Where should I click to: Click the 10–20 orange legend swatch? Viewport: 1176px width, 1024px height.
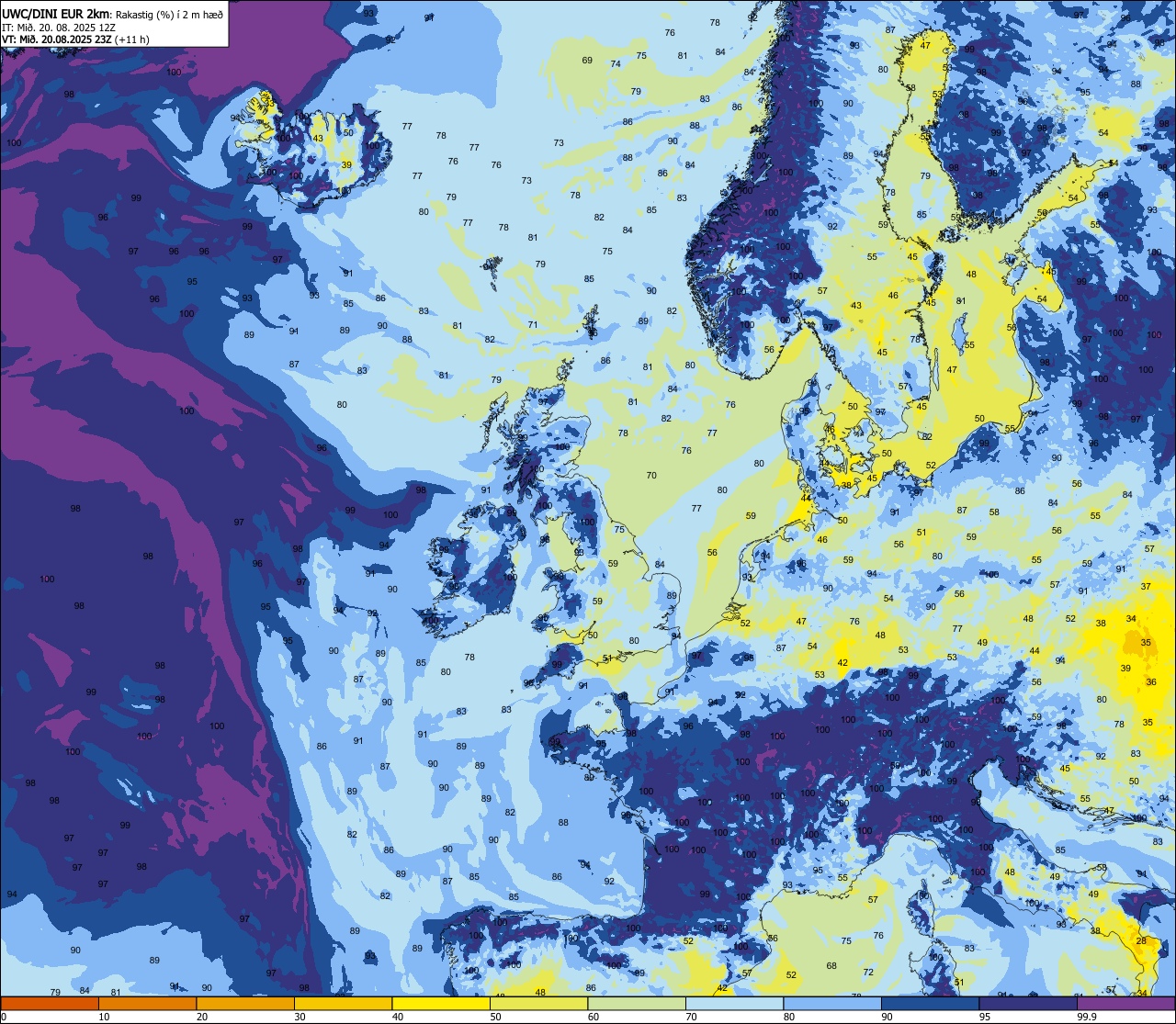[147, 1003]
